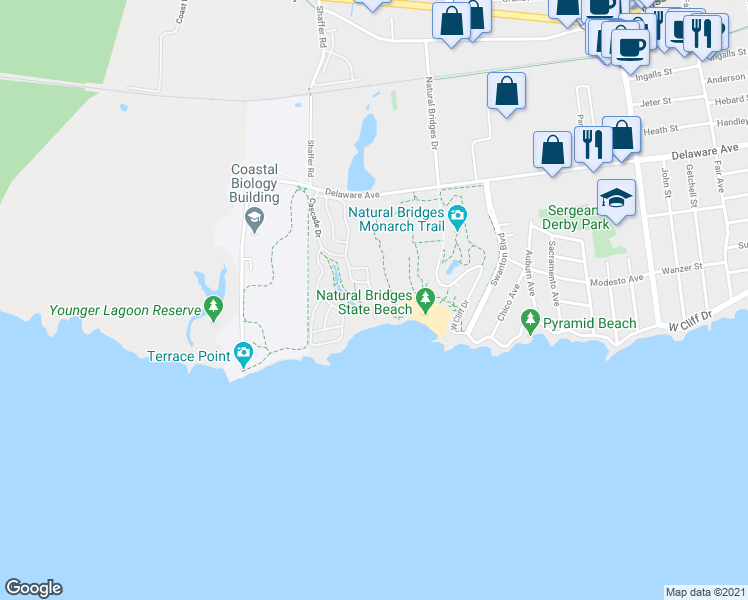The image size is (748, 600).
Task: Click the restaurant marker on Delaware Ave
Action: (593, 147)
